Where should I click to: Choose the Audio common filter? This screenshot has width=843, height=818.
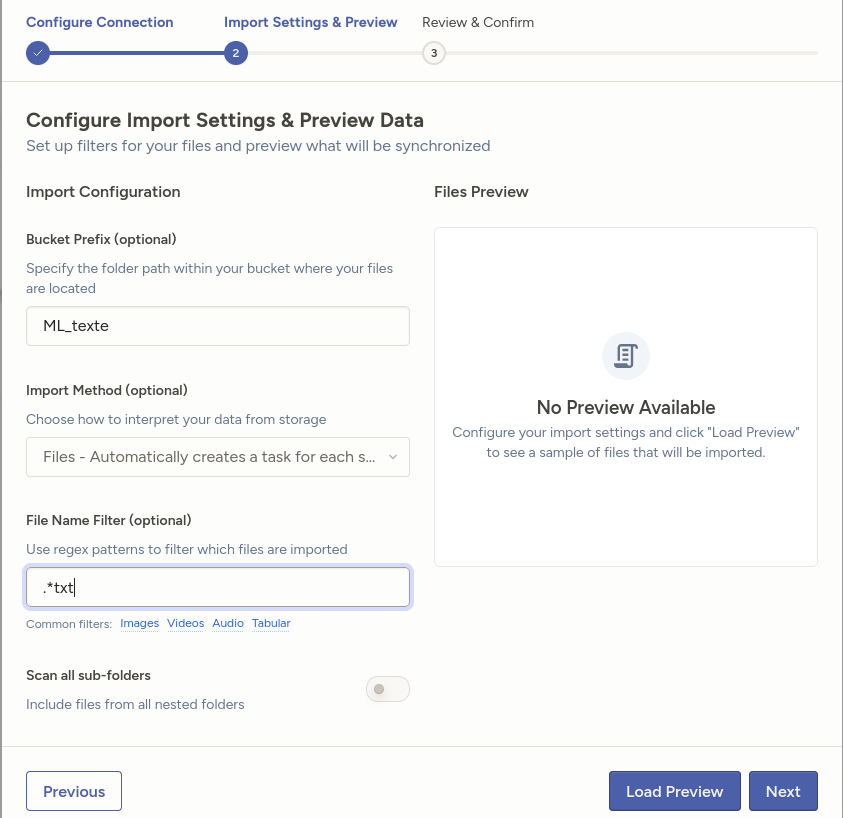pyautogui.click(x=228, y=623)
